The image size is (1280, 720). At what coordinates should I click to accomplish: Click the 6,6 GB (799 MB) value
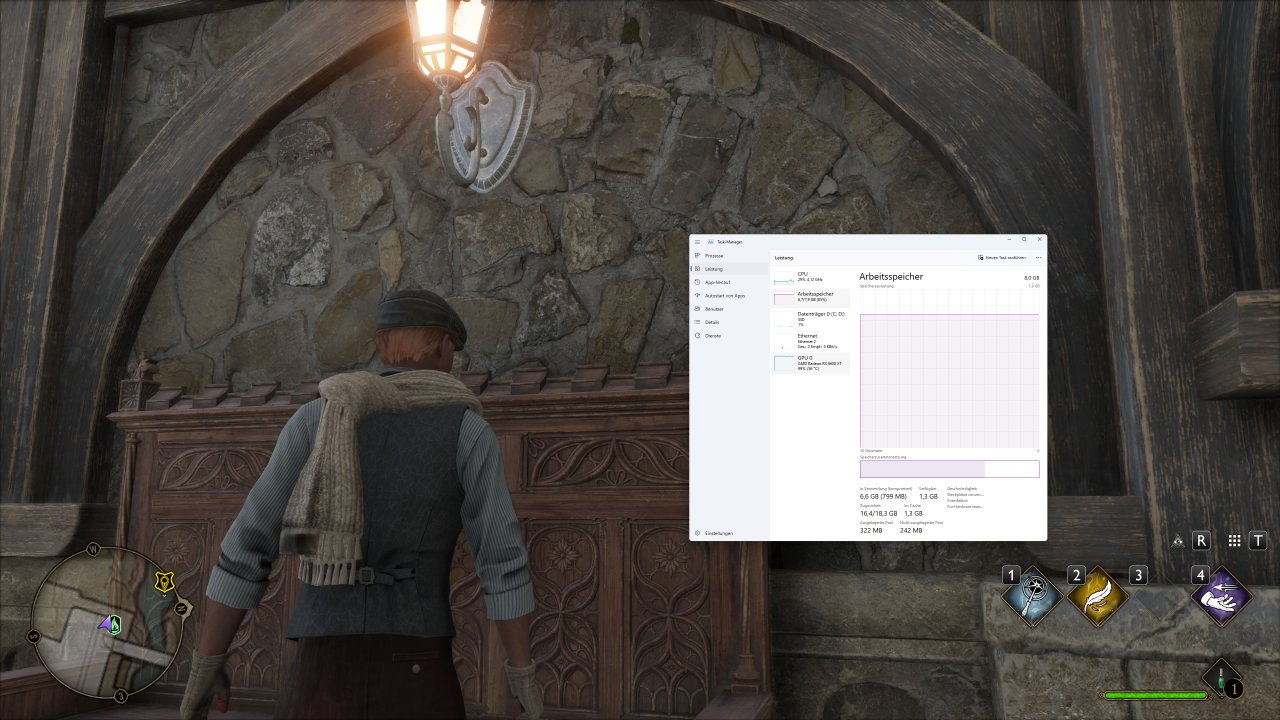(883, 496)
